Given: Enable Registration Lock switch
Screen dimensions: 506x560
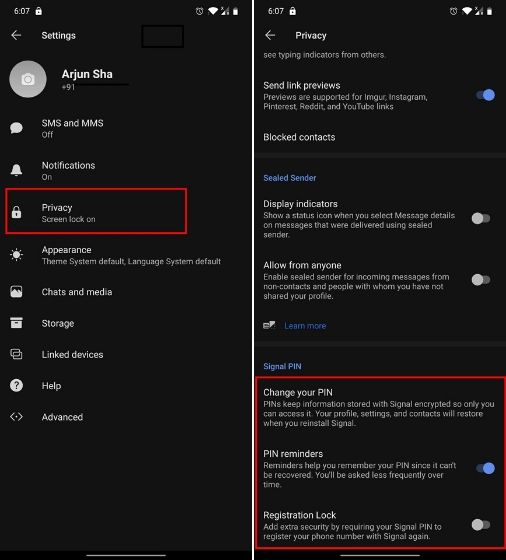Looking at the screenshot, I should (x=481, y=525).
